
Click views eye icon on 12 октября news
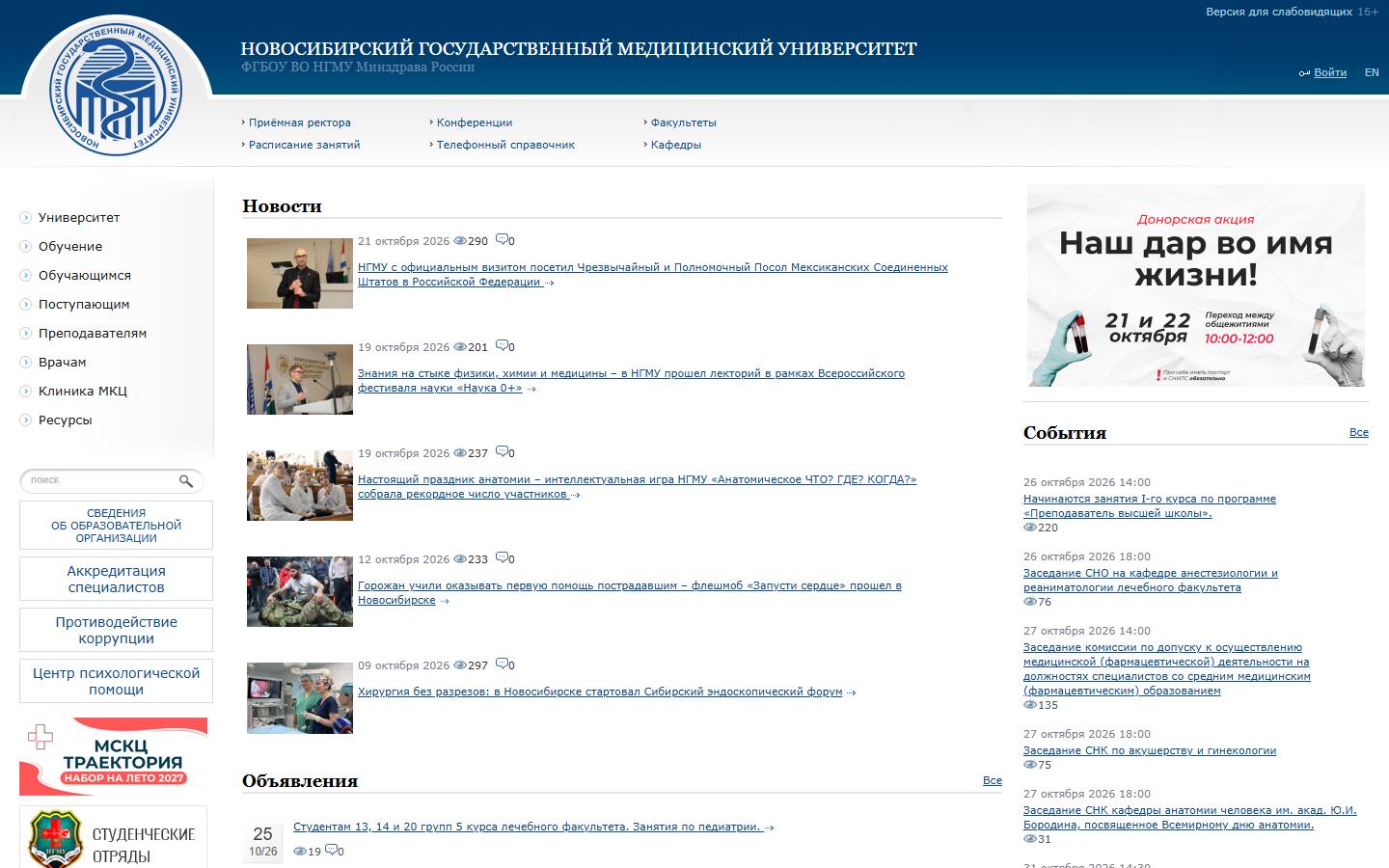[460, 559]
